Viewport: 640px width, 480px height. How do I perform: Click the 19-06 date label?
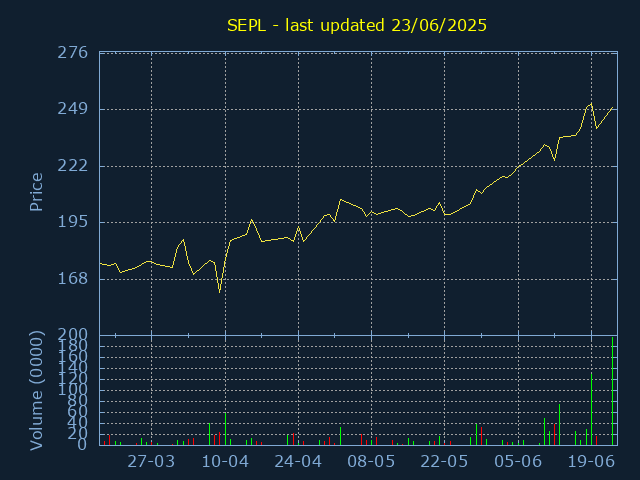pos(591,462)
